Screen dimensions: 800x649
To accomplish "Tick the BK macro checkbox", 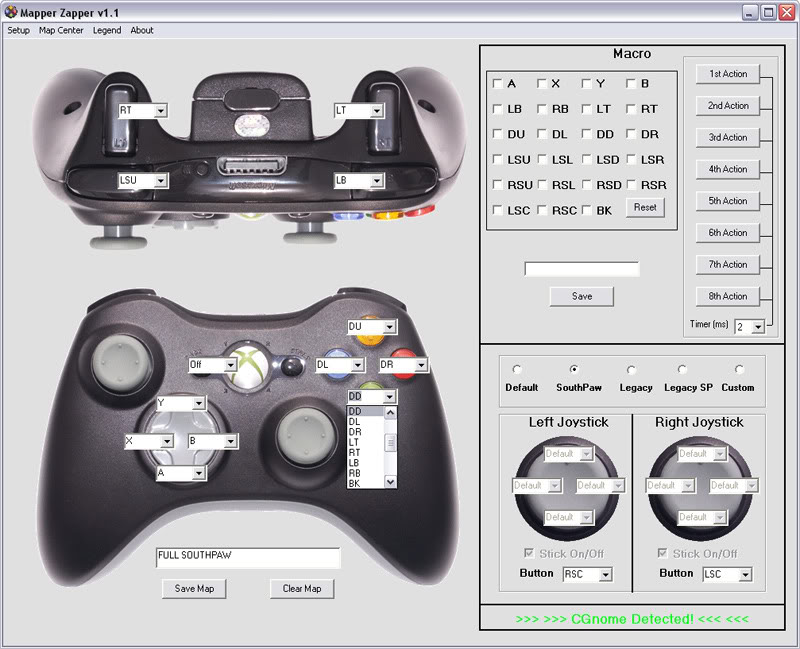I will [x=587, y=210].
